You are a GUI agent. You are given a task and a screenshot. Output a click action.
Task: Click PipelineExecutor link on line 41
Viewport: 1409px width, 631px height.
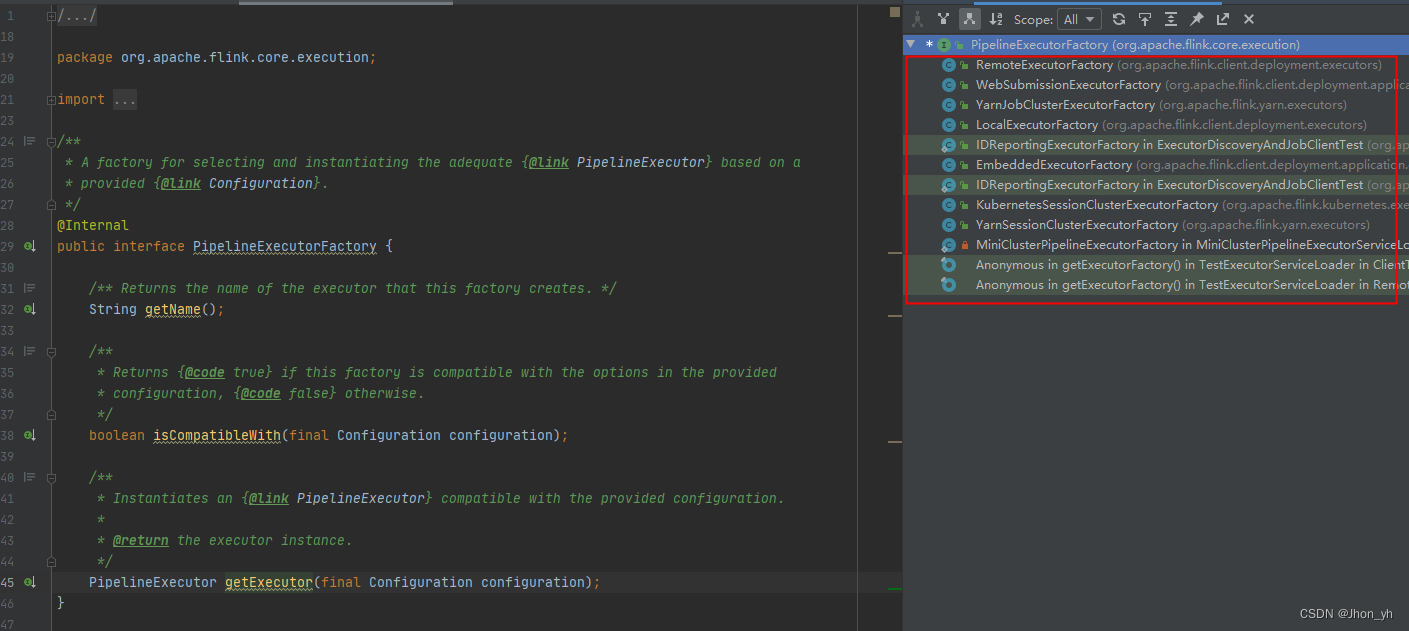point(361,498)
